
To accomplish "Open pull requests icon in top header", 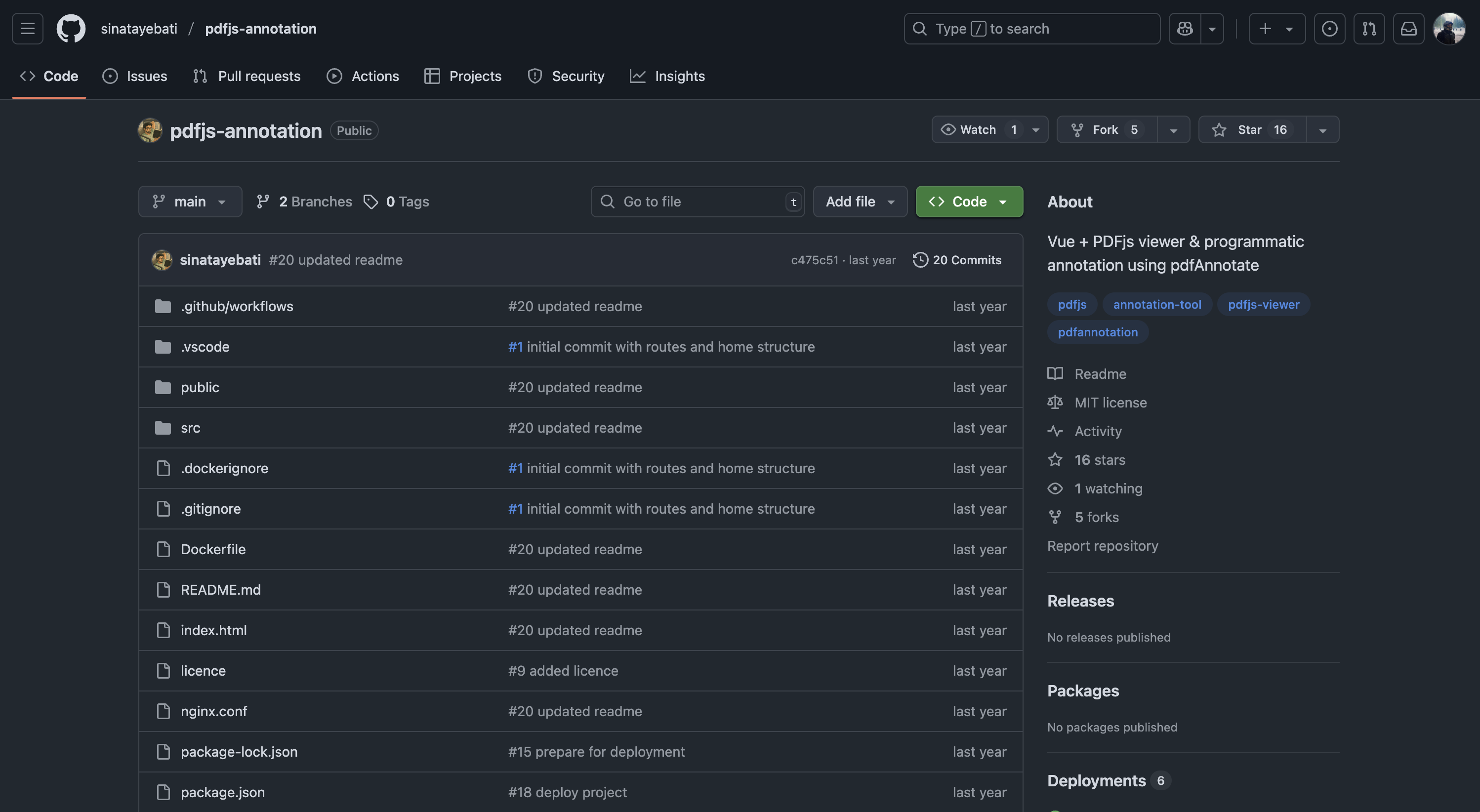I will coord(1369,28).
